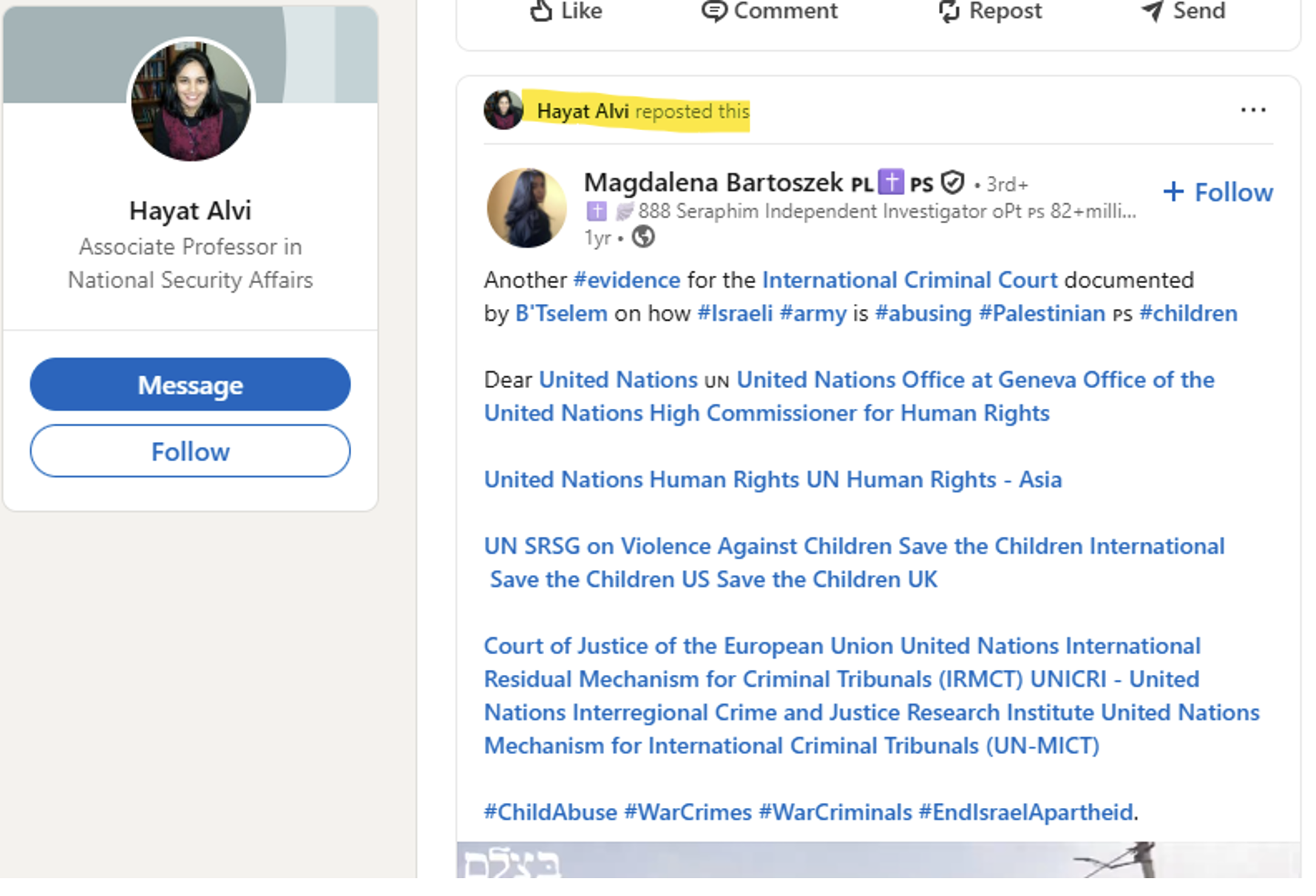Click the globe public visibility icon
The width and height of the screenshot is (1316, 896).
pos(643,237)
